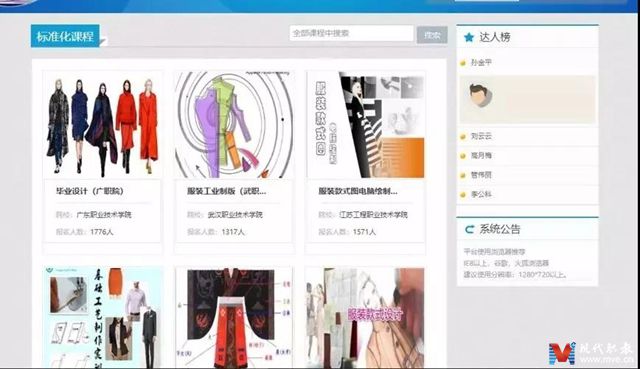This screenshot has width=640, height=369.
Task: Click the gold coin icon beside 刘云云
Action: [463, 137]
